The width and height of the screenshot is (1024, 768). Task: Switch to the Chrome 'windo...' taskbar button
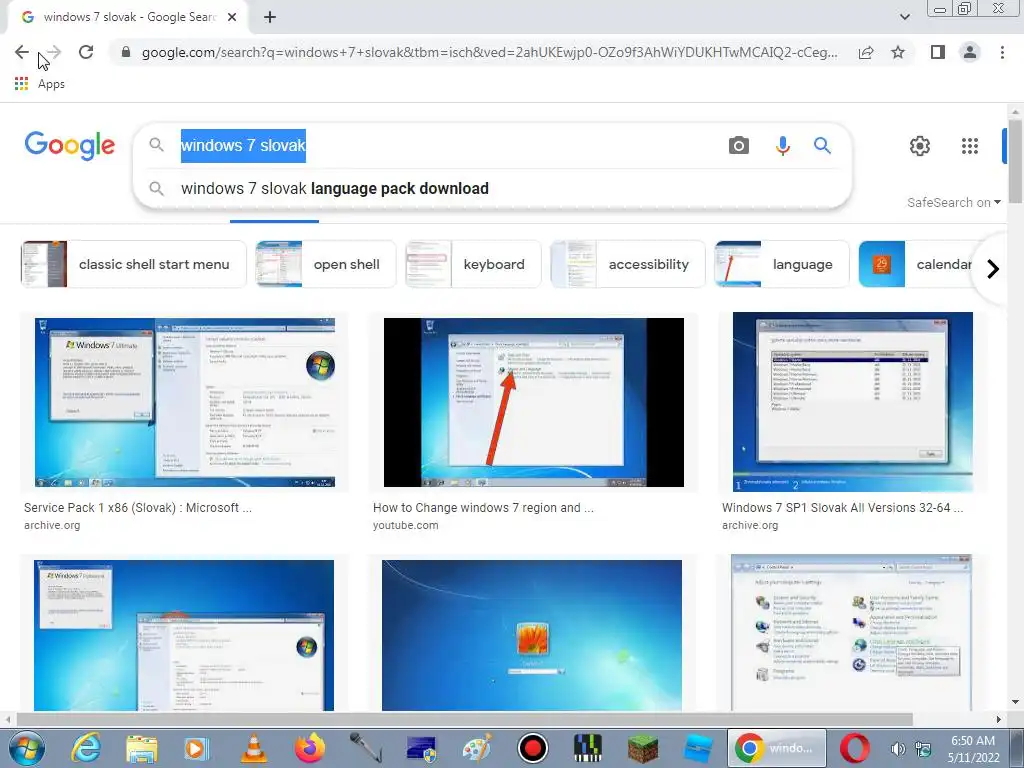(777, 748)
